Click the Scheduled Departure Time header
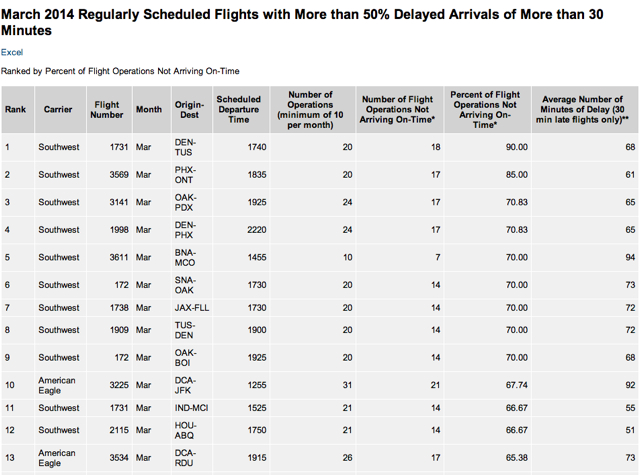This screenshot has width=640, height=475. tap(241, 109)
